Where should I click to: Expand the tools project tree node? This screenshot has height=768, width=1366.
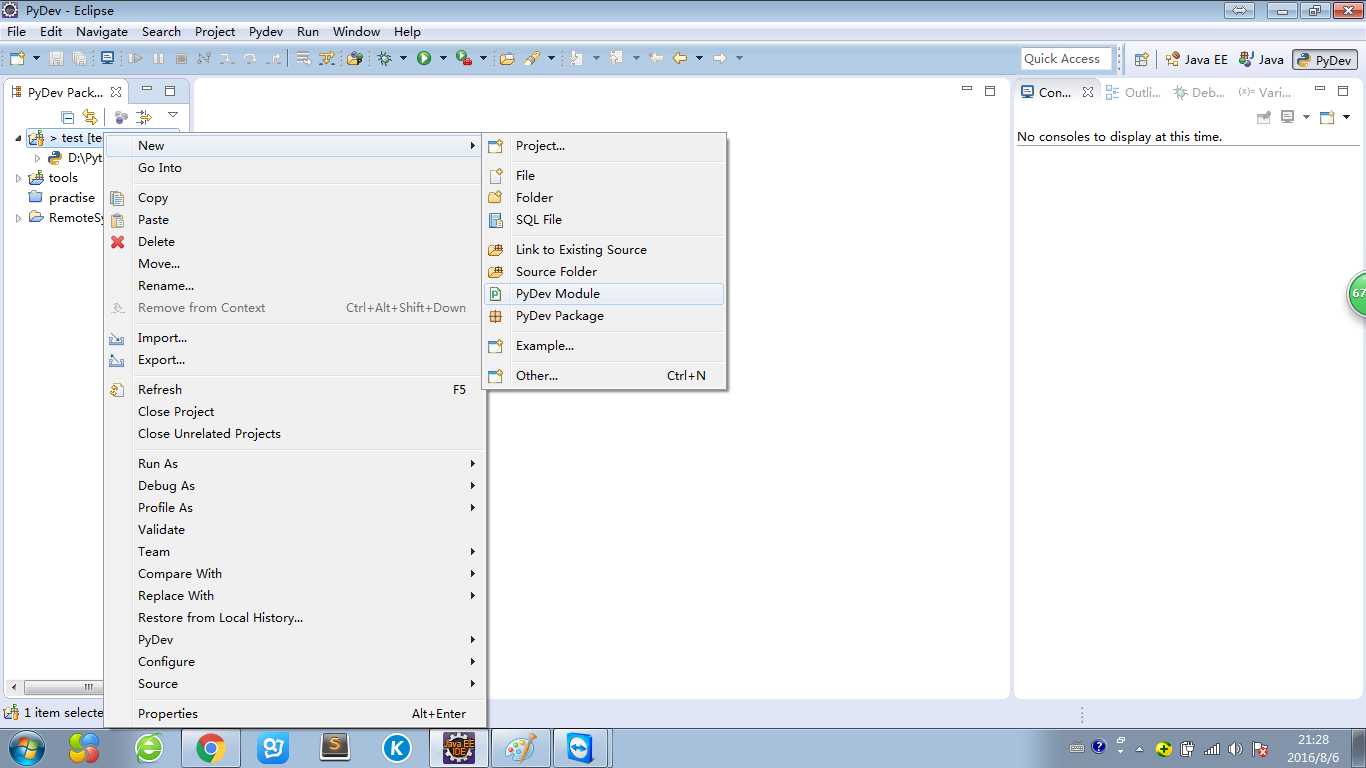[x=18, y=178]
